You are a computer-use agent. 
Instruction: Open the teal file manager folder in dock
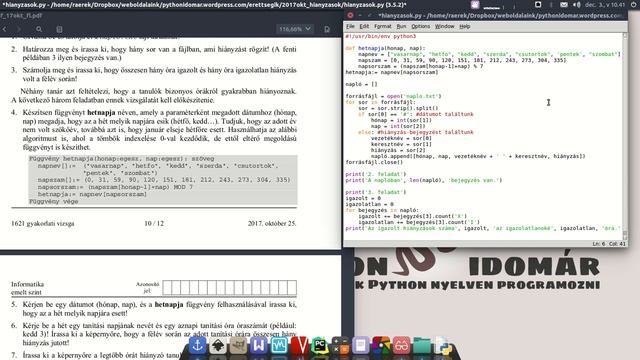pos(422,346)
